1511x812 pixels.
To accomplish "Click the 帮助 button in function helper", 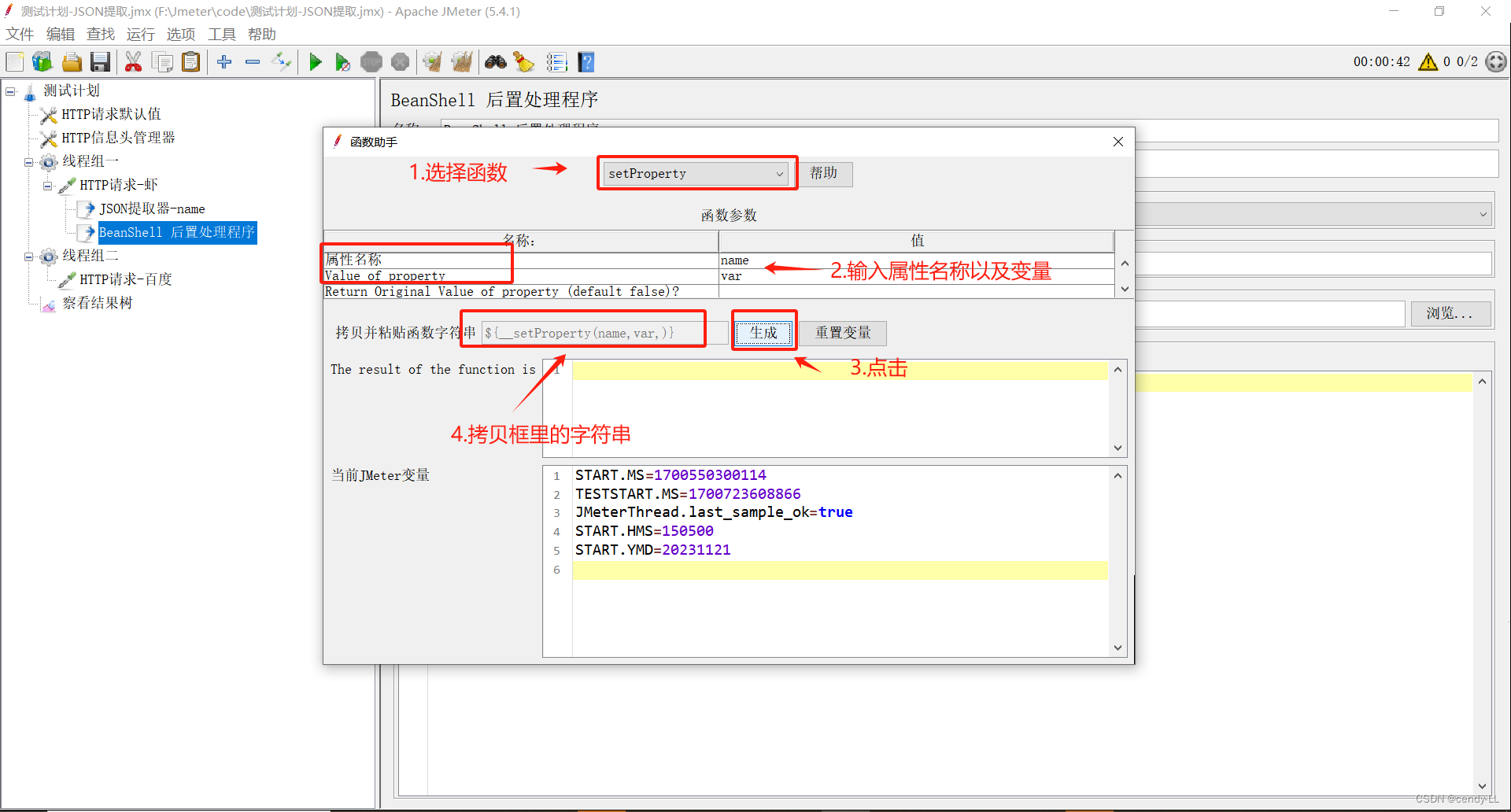I will [x=824, y=173].
